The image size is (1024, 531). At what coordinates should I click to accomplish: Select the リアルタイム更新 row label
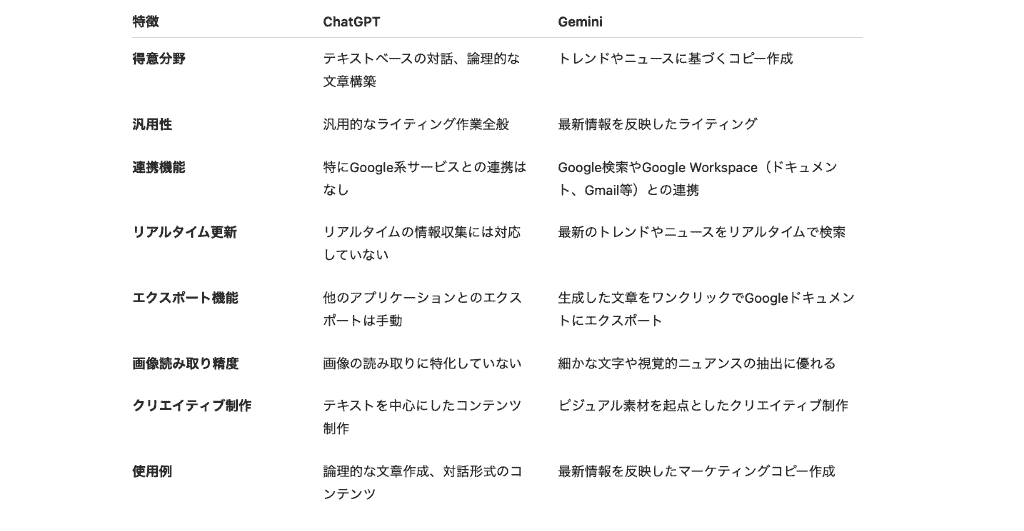point(185,233)
